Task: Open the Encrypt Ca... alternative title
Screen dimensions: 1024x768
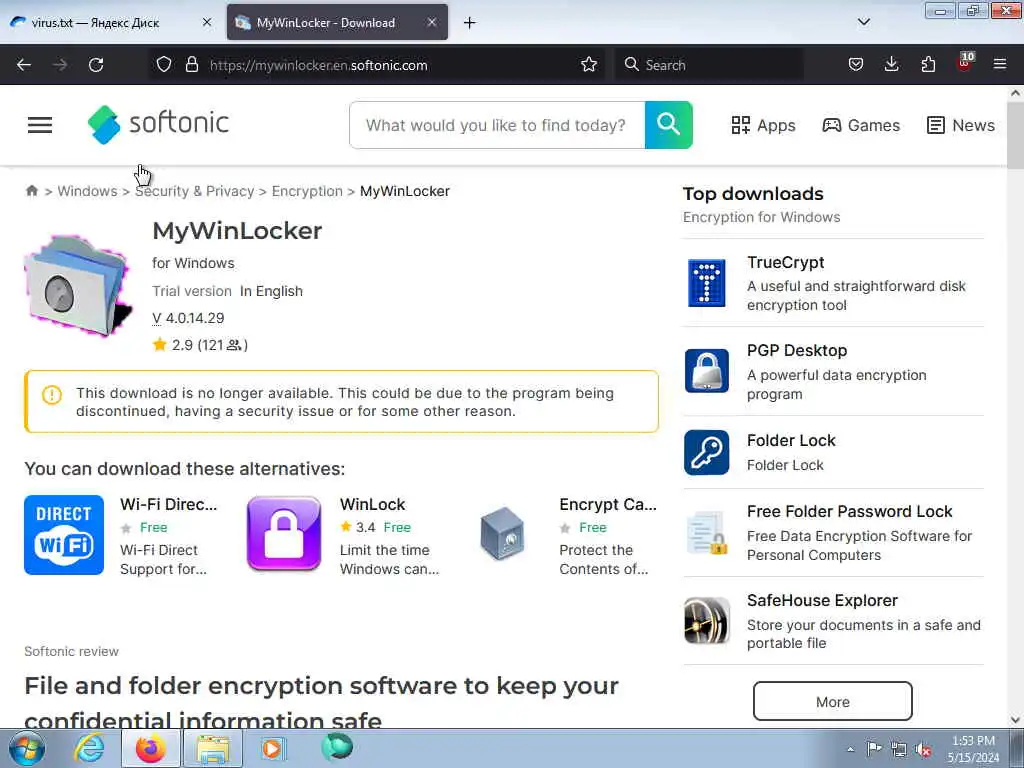Action: coord(608,504)
